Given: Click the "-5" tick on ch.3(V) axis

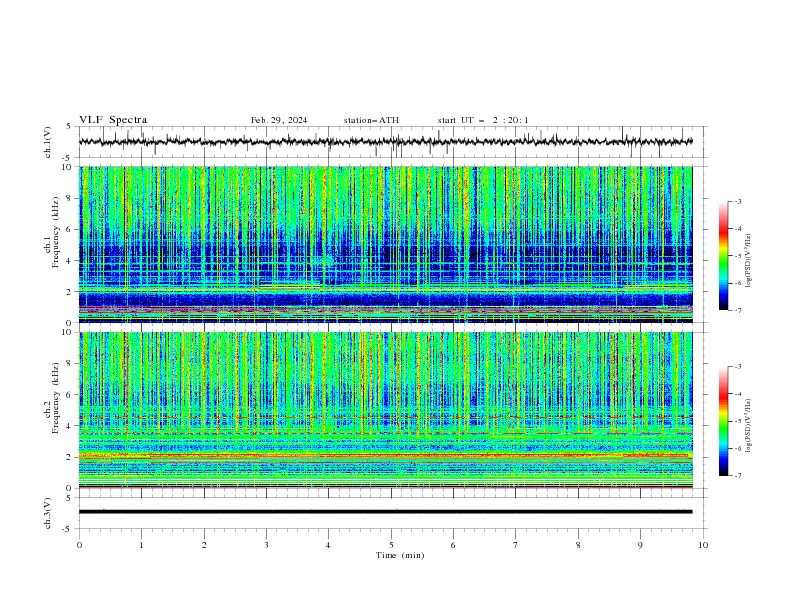Looking at the screenshot, I should pyautogui.click(x=68, y=529).
